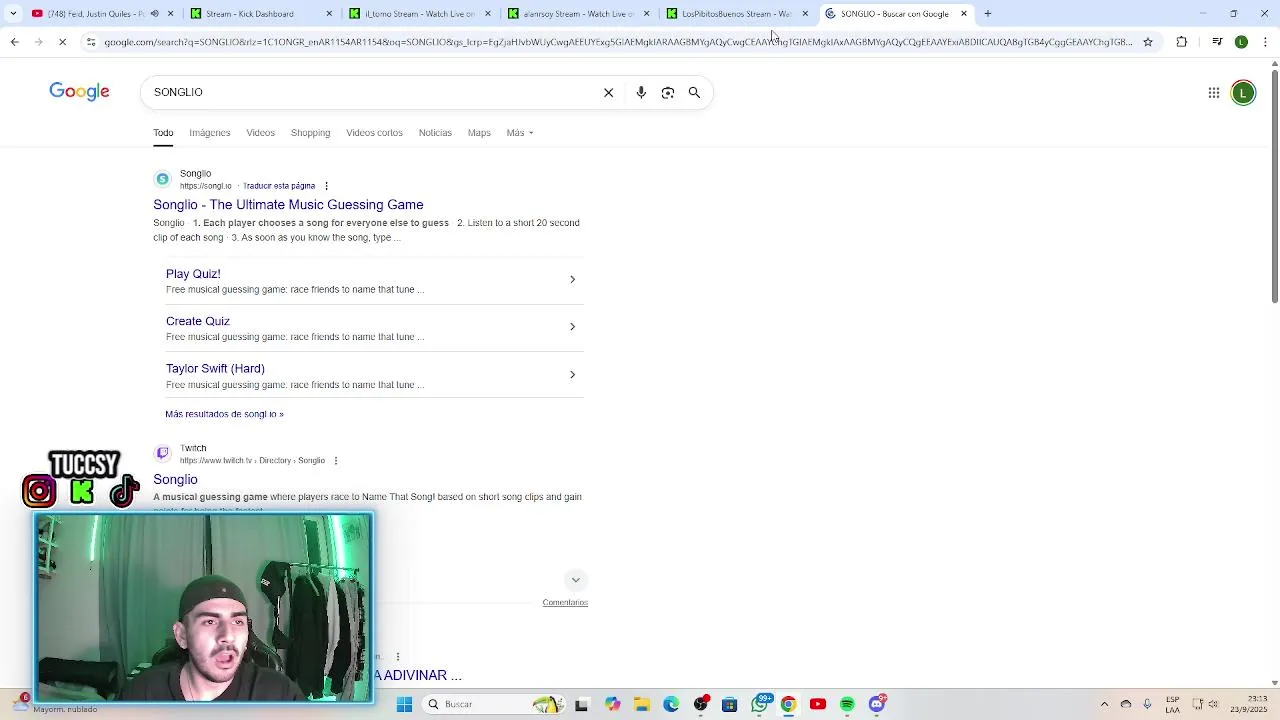The width and height of the screenshot is (1280, 720).
Task: View site information icon in address bar
Action: [91, 42]
